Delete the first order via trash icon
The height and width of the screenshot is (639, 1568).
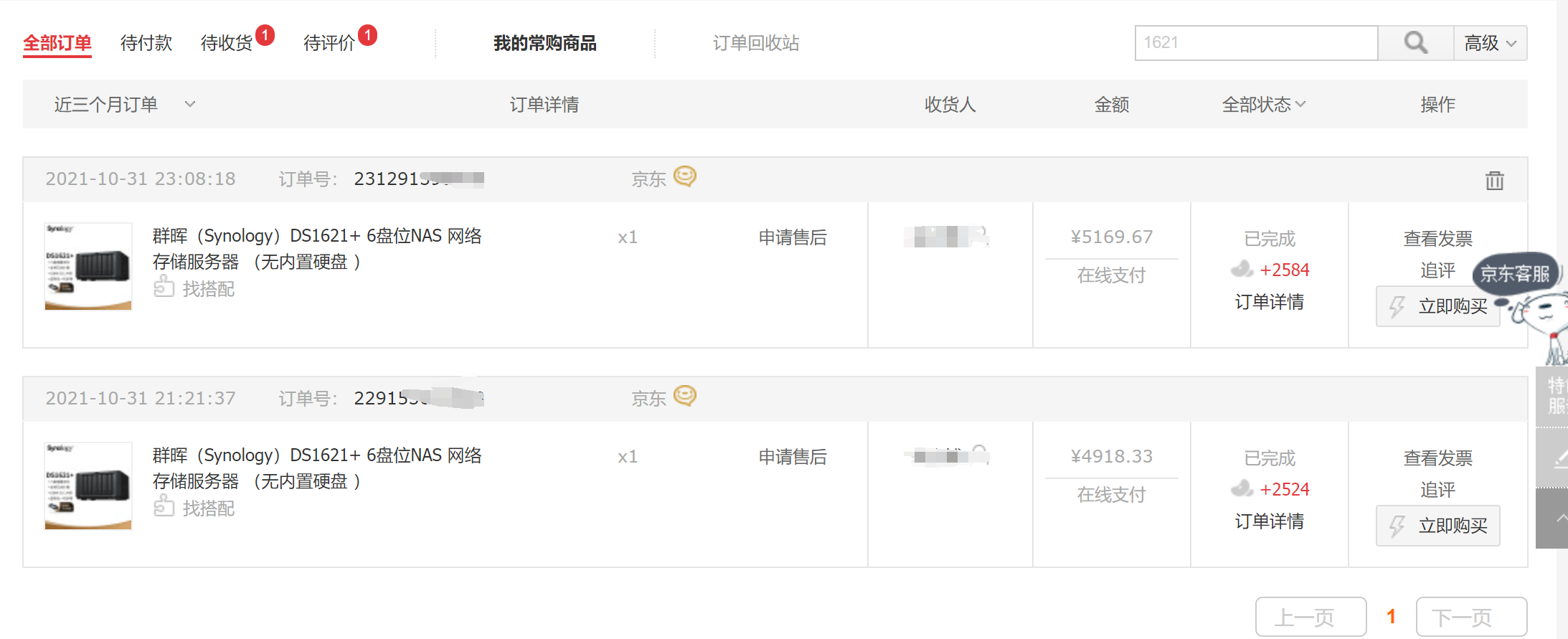click(x=1495, y=180)
